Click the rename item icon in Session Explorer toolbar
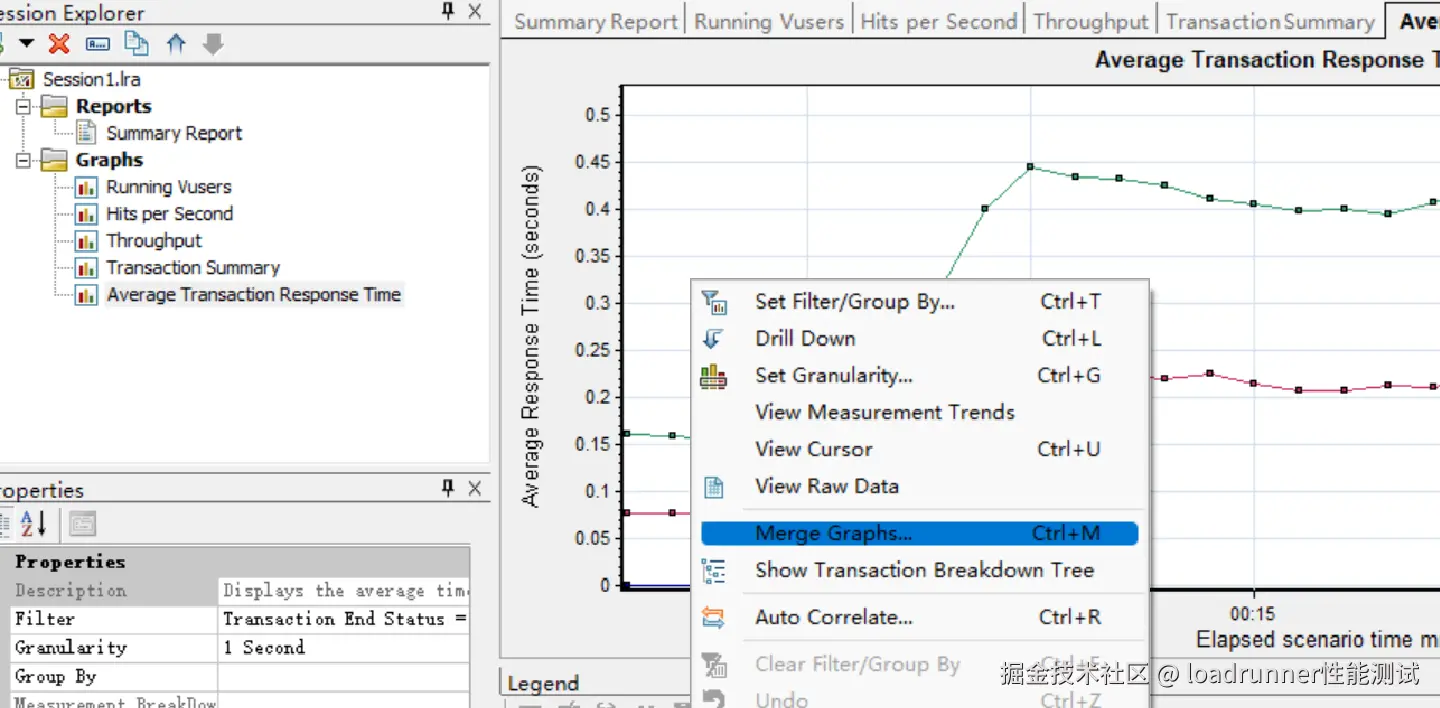Screen dimensions: 1440x708 98,44
